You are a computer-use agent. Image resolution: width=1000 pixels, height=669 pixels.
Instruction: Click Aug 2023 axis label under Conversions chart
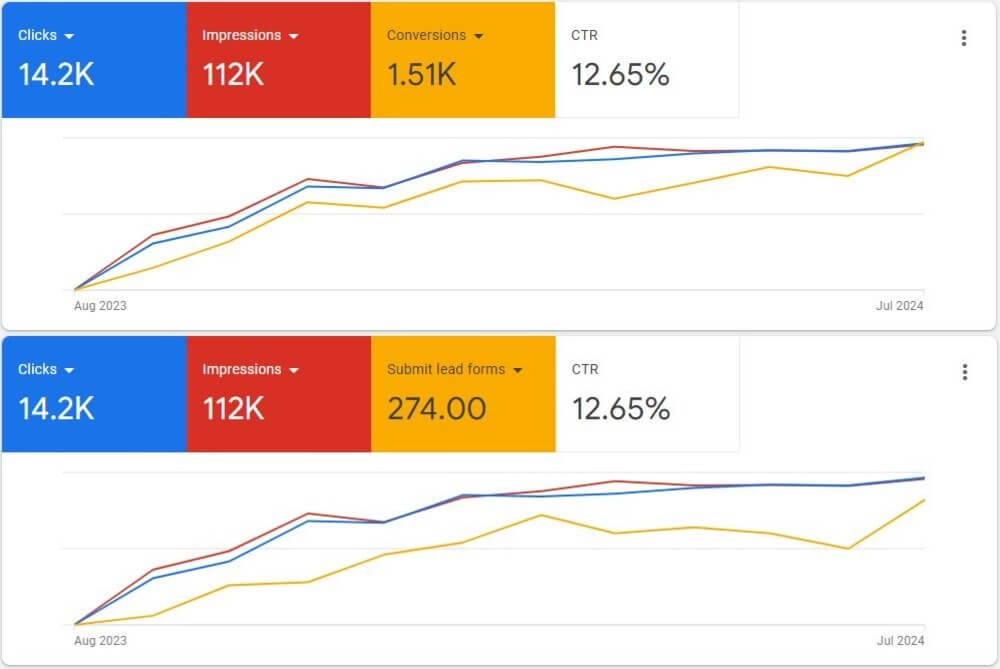(100, 306)
